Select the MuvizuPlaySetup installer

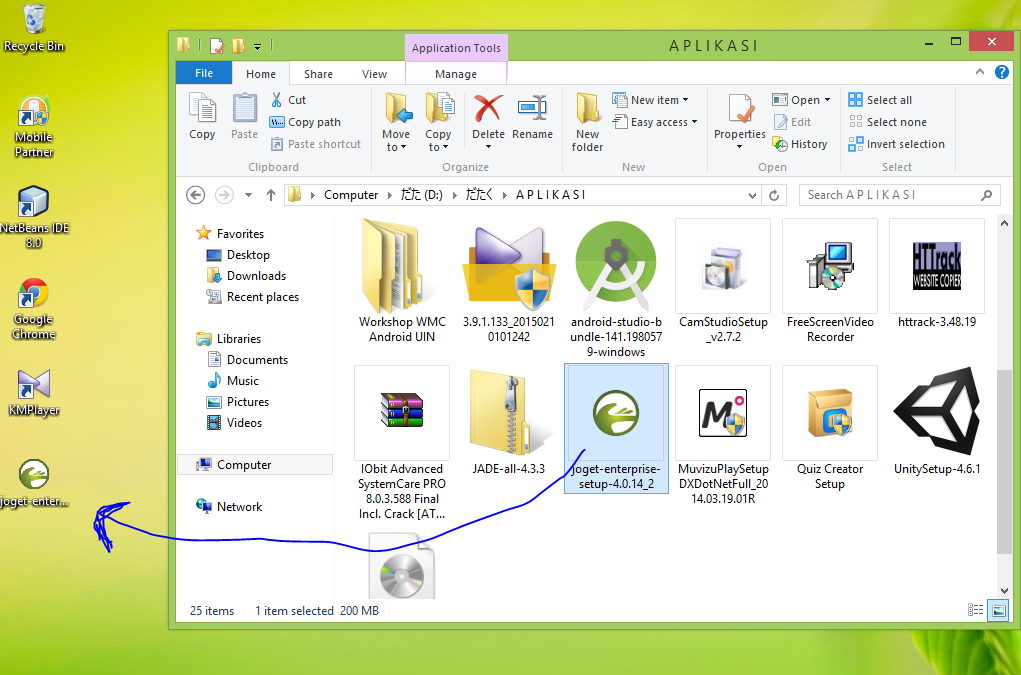click(723, 435)
